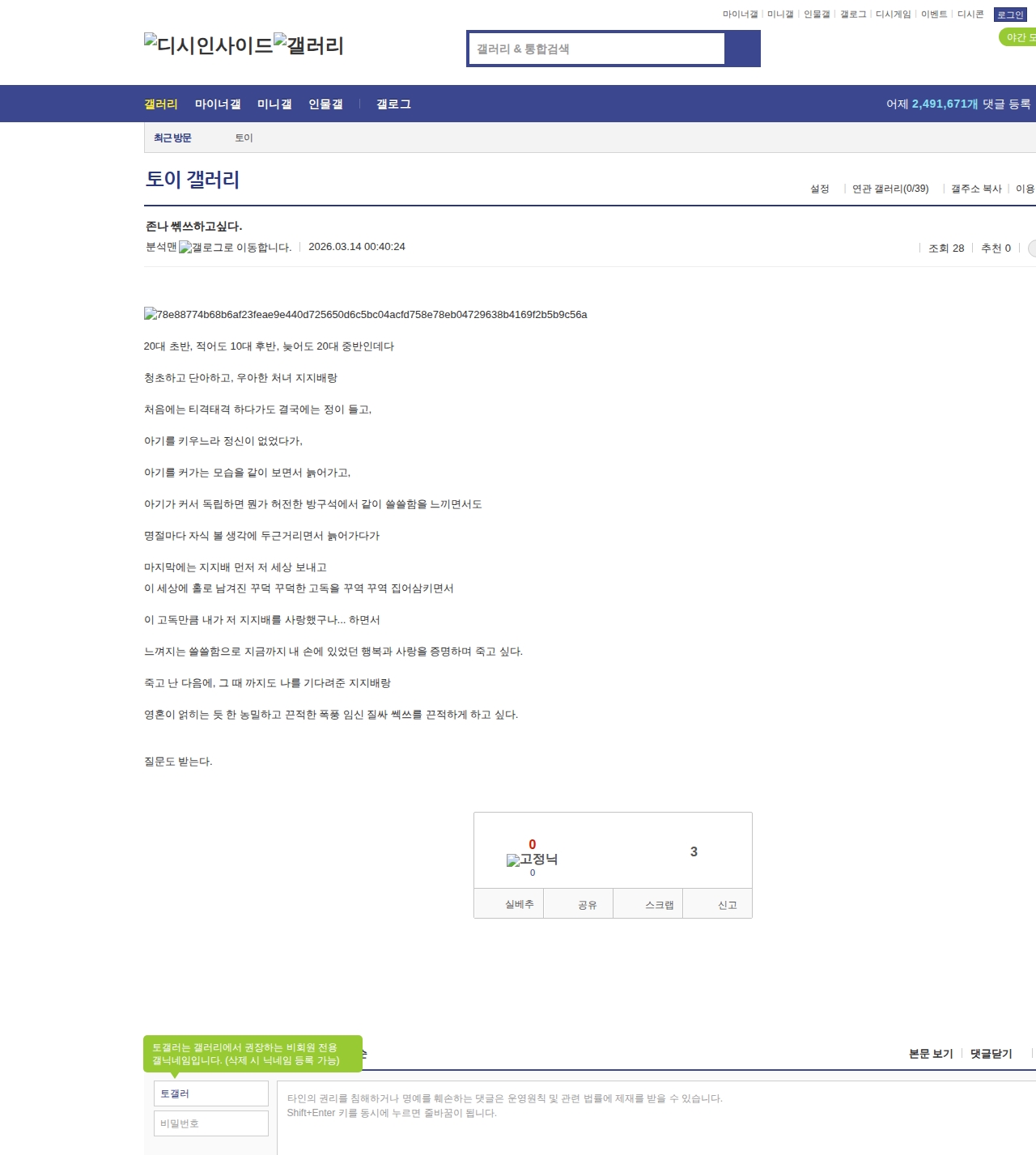
Task: Click line 청초하고 단아하고, 우아한 처녀 지지배랑
Action: [x=240, y=378]
